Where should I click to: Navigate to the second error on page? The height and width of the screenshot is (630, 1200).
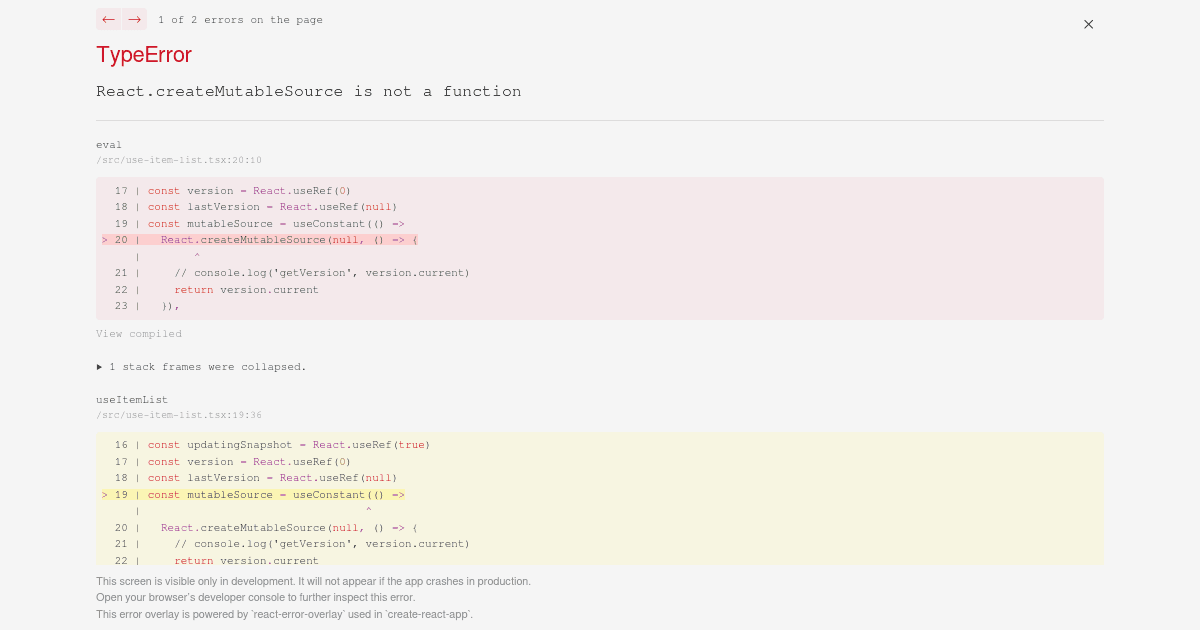(x=134, y=19)
